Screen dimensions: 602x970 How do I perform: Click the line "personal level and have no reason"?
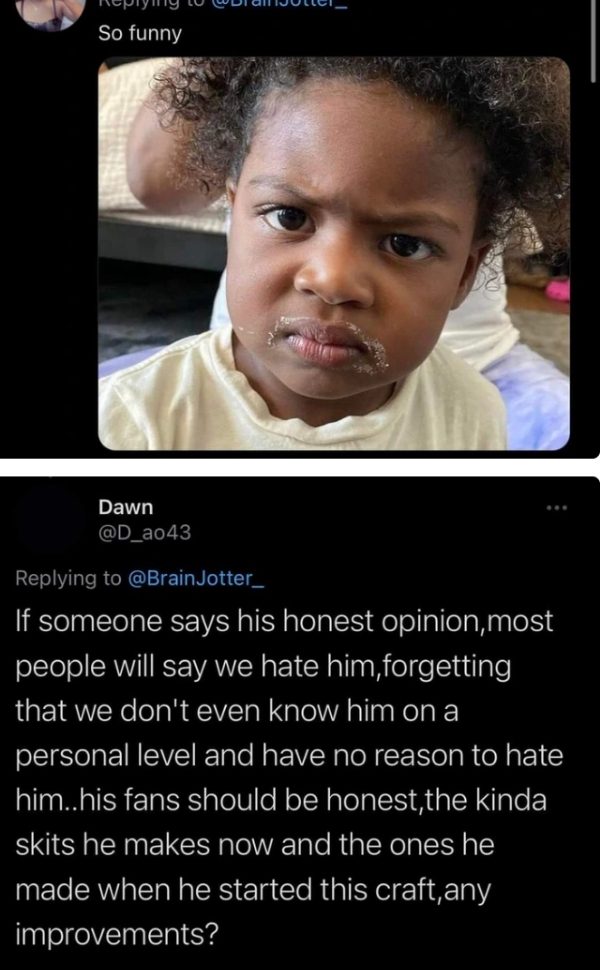(289, 755)
